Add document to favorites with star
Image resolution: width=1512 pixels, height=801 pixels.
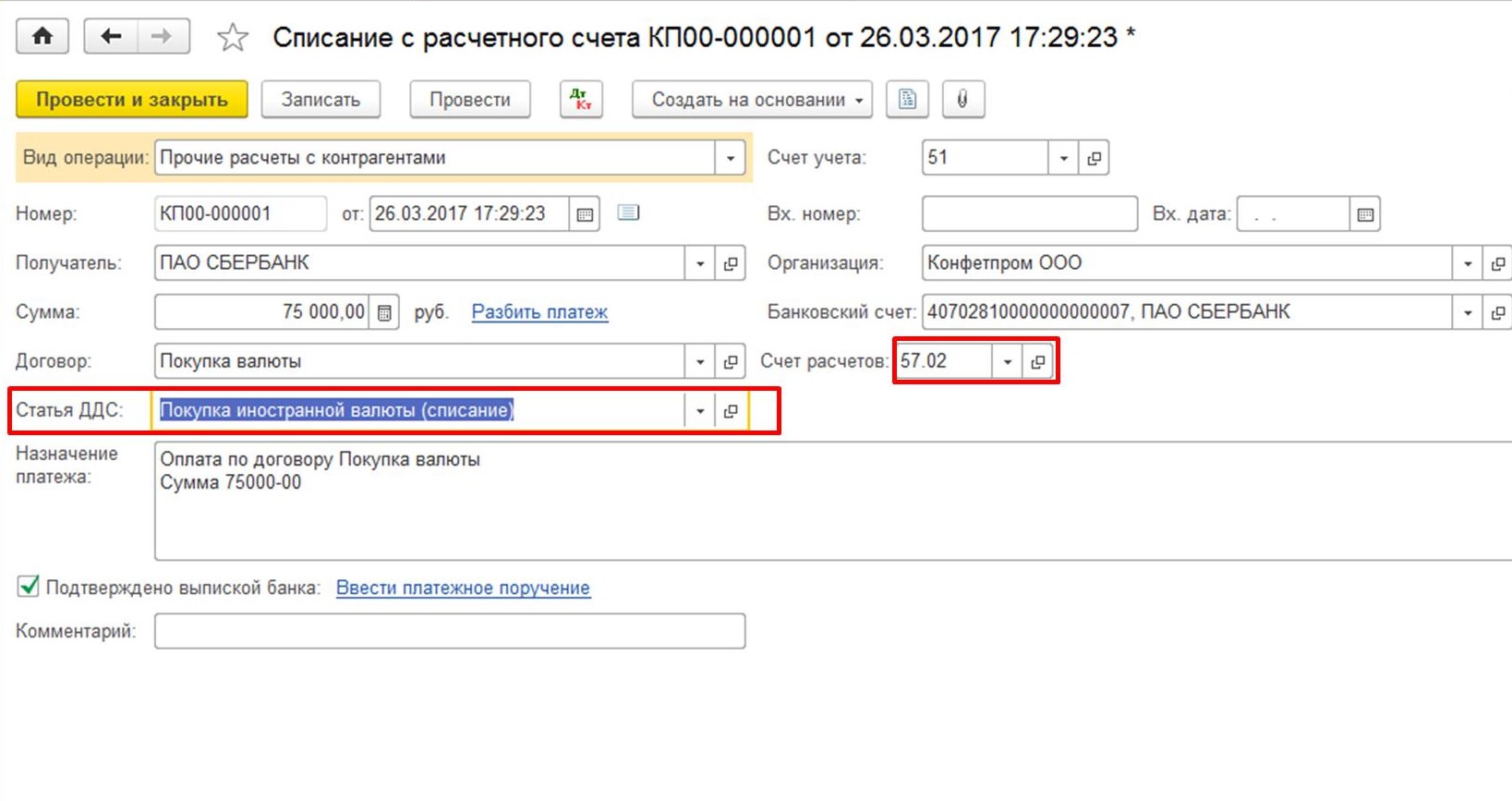coord(233,38)
